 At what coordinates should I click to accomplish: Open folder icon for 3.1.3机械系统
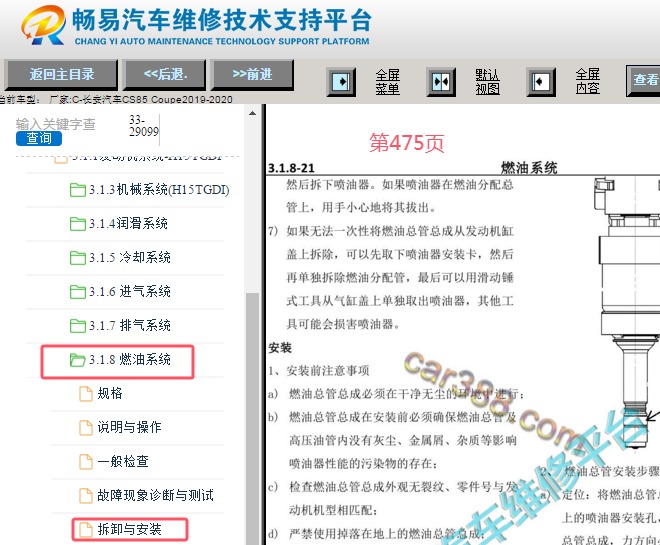77,189
